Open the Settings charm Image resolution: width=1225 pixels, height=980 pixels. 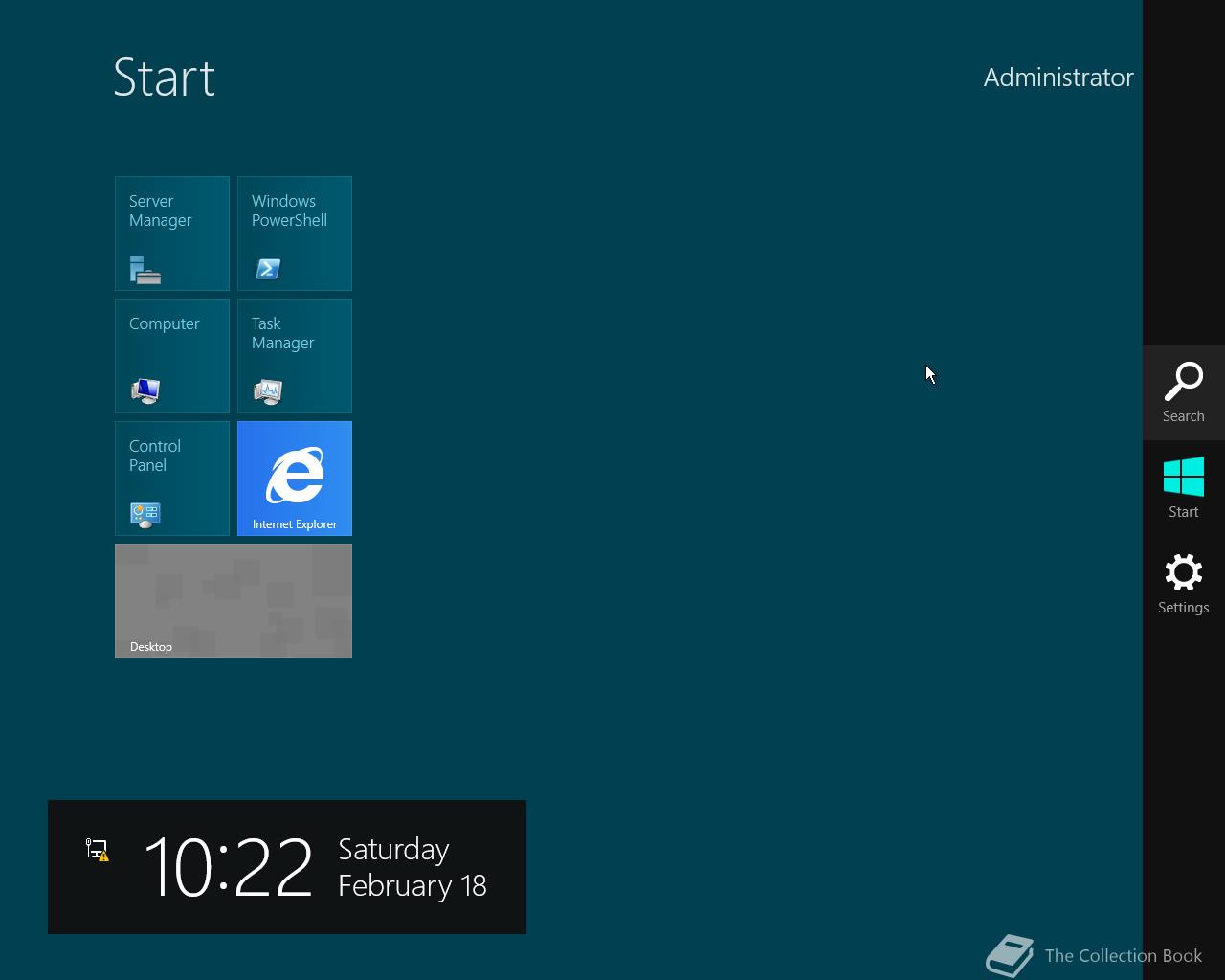click(1184, 584)
